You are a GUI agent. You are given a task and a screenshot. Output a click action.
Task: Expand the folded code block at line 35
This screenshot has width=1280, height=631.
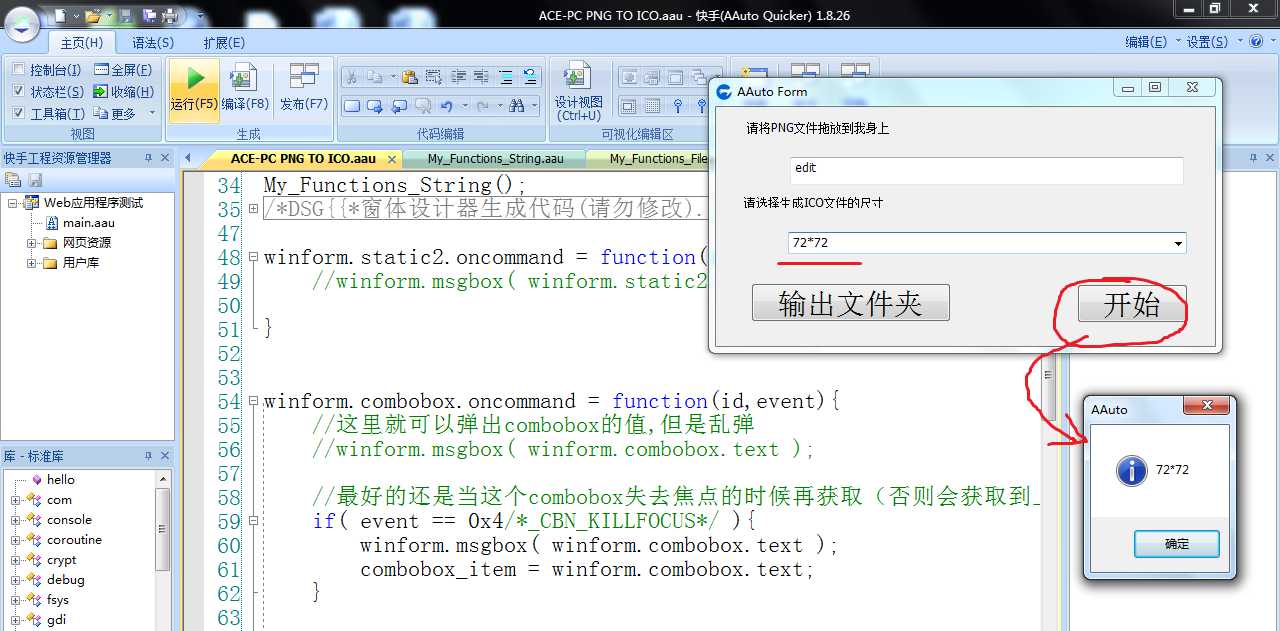tap(253, 209)
